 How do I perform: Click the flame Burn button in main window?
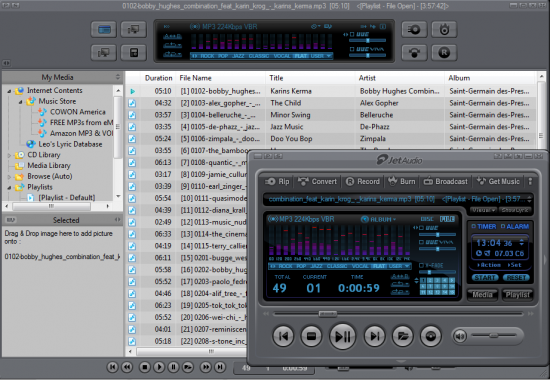pos(444,29)
